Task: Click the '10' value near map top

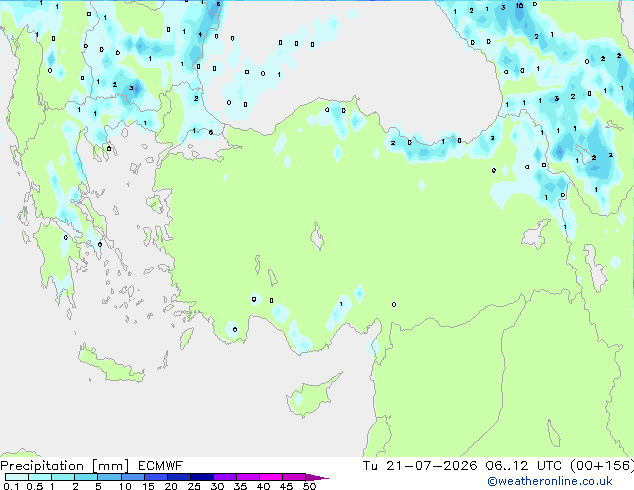Action: click(x=519, y=6)
